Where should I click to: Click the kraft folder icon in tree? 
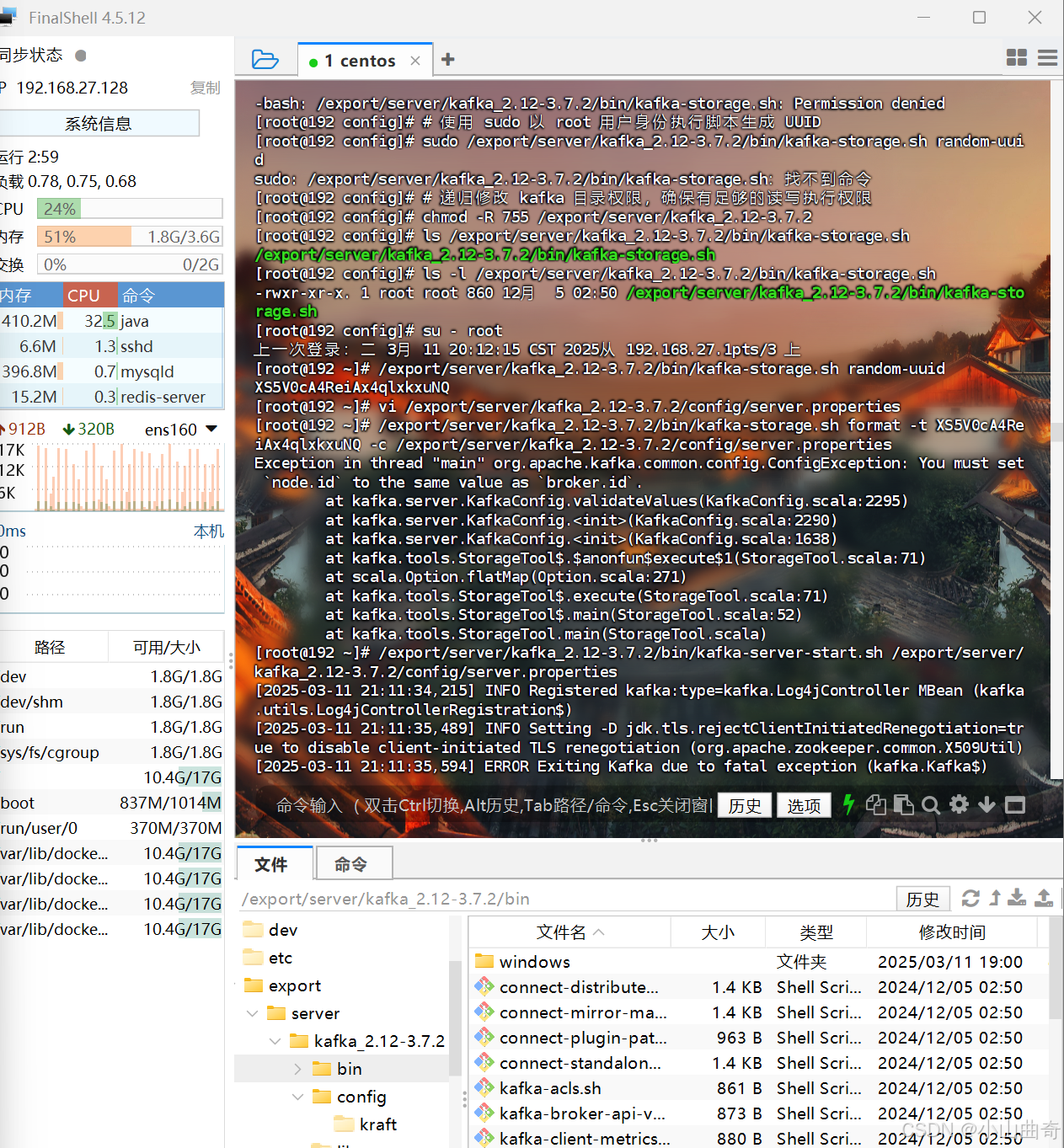[x=345, y=1124]
